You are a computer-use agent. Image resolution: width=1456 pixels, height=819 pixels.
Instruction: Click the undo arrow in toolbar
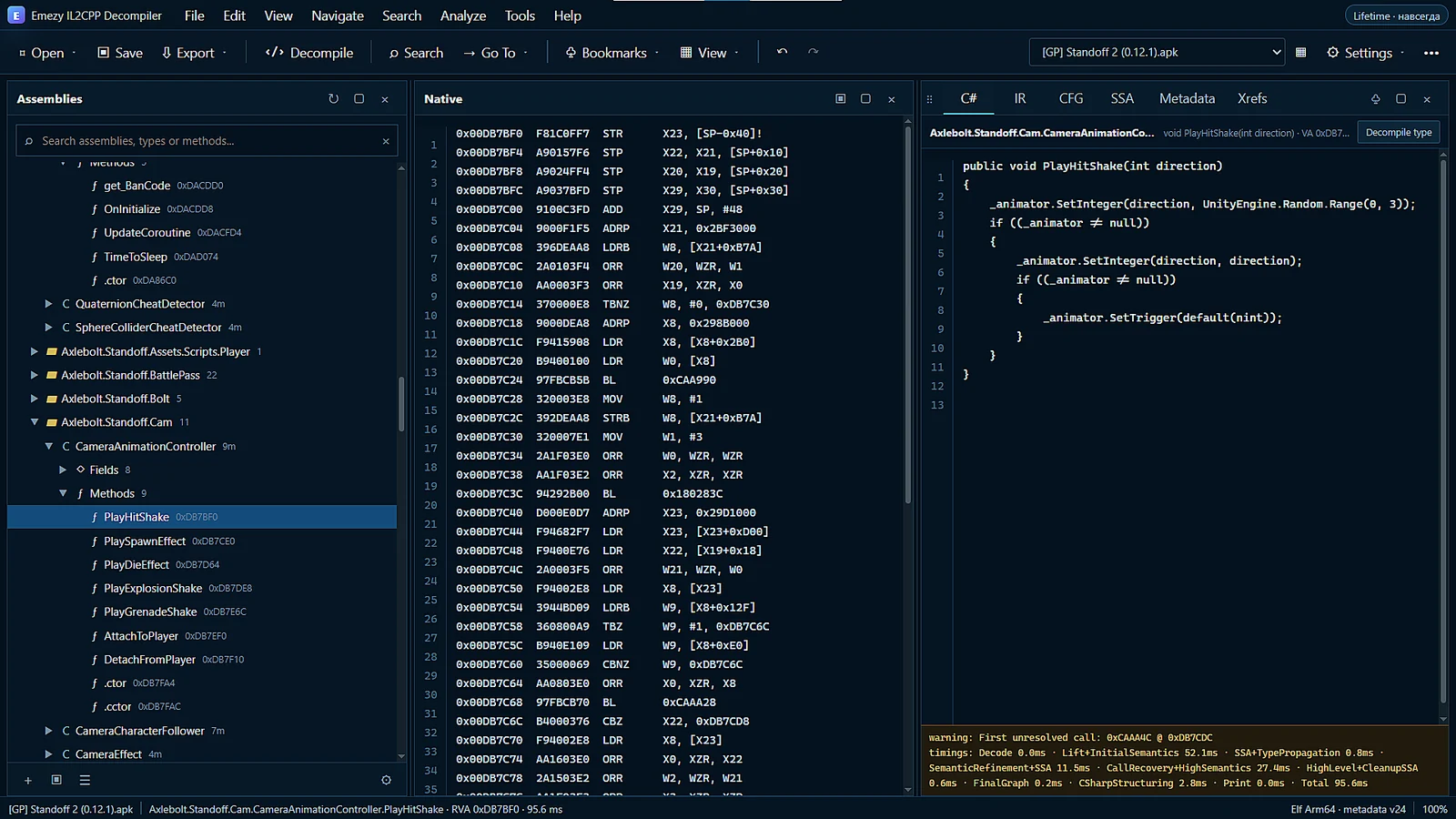pyautogui.click(x=782, y=52)
